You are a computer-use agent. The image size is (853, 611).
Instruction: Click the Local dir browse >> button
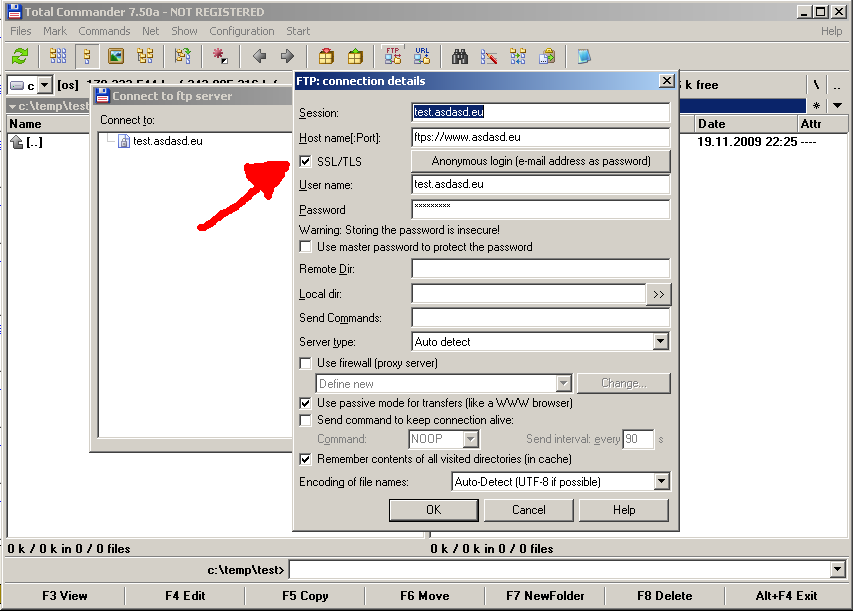658,294
